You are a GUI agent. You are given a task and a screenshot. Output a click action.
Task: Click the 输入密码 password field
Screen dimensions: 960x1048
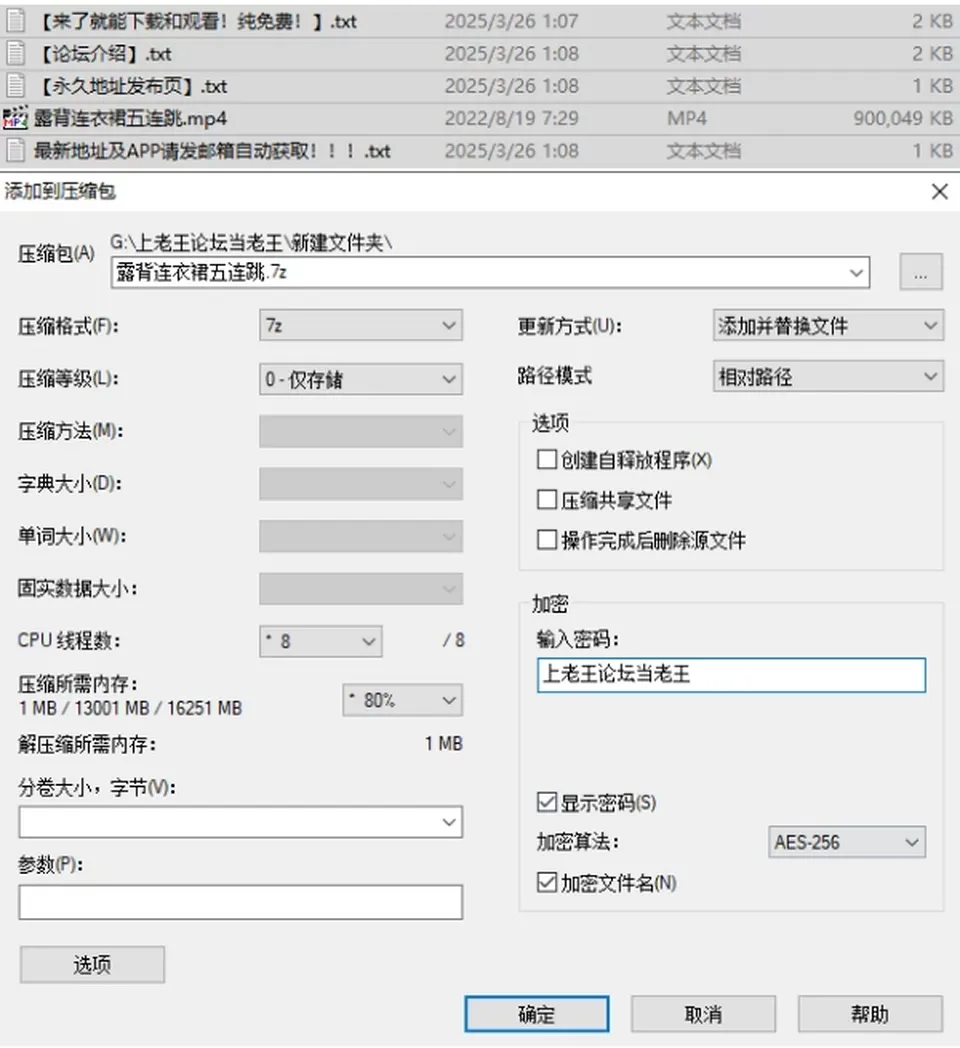pos(731,674)
